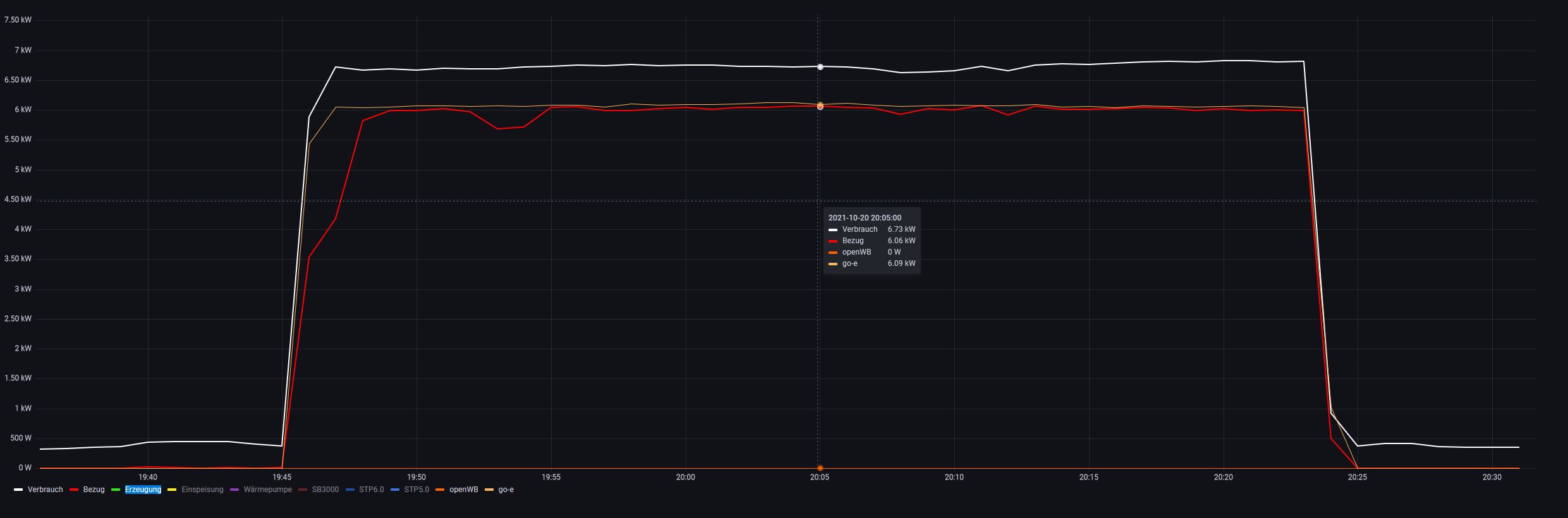Click the 20:15 time axis label
This screenshot has height=518, width=1568.
[1089, 478]
